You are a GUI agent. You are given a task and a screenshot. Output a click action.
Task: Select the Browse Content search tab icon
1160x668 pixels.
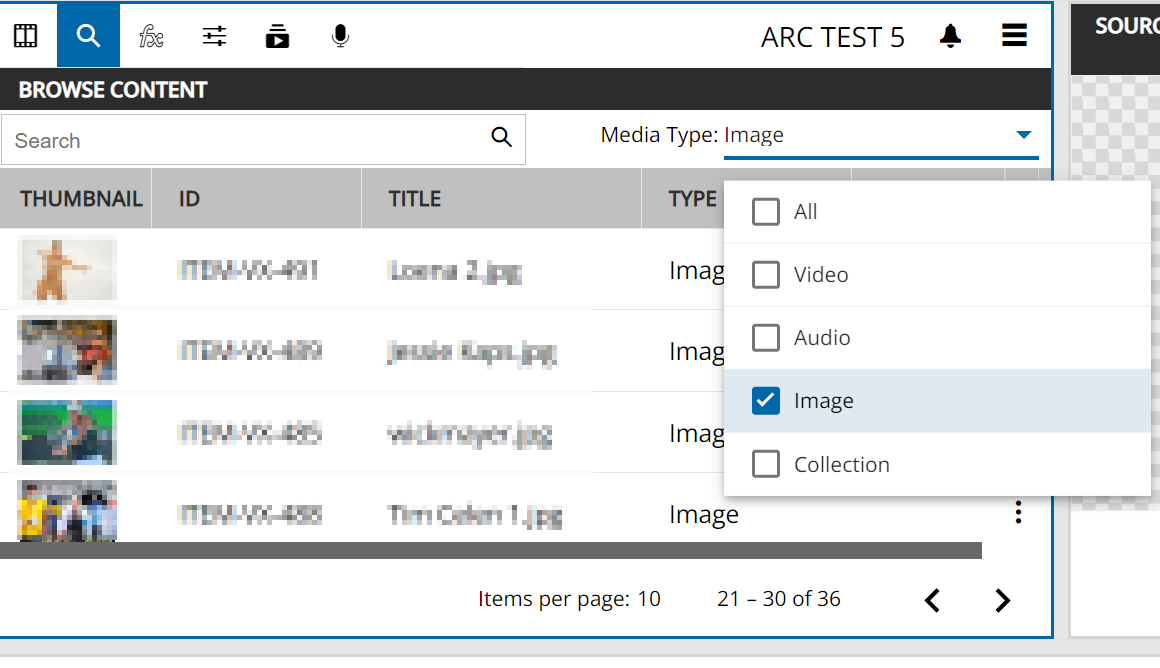[x=88, y=36]
